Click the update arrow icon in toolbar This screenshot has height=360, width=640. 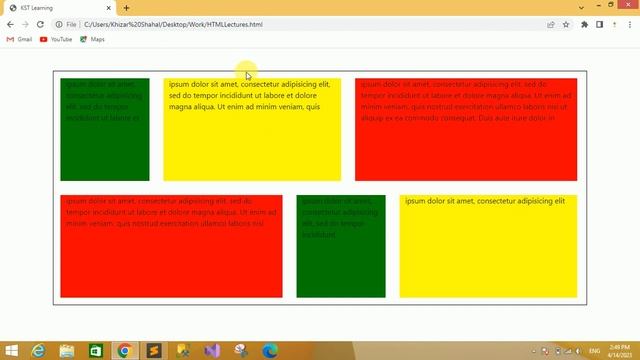coord(615,24)
